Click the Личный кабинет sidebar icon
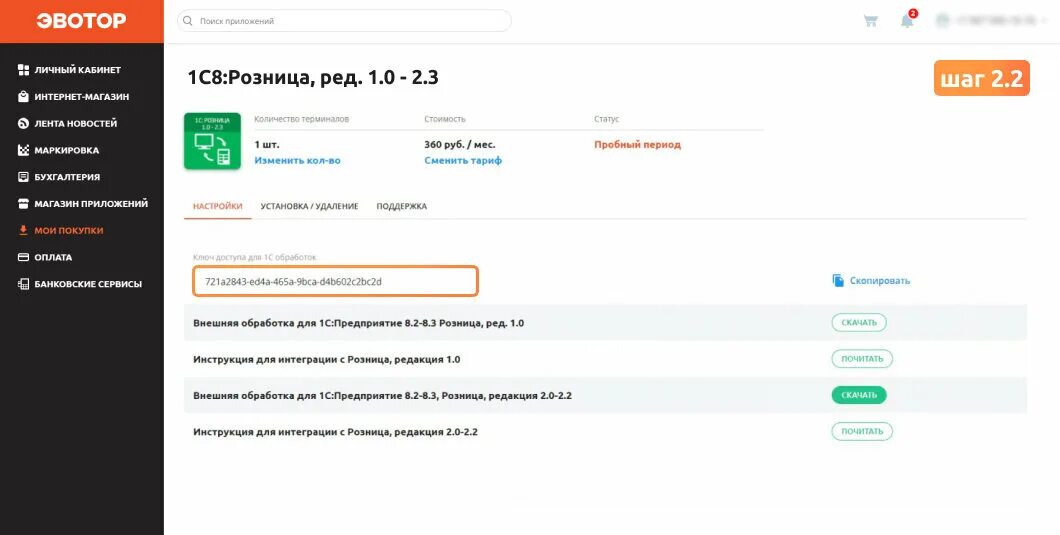1060x535 pixels. (x=23, y=70)
